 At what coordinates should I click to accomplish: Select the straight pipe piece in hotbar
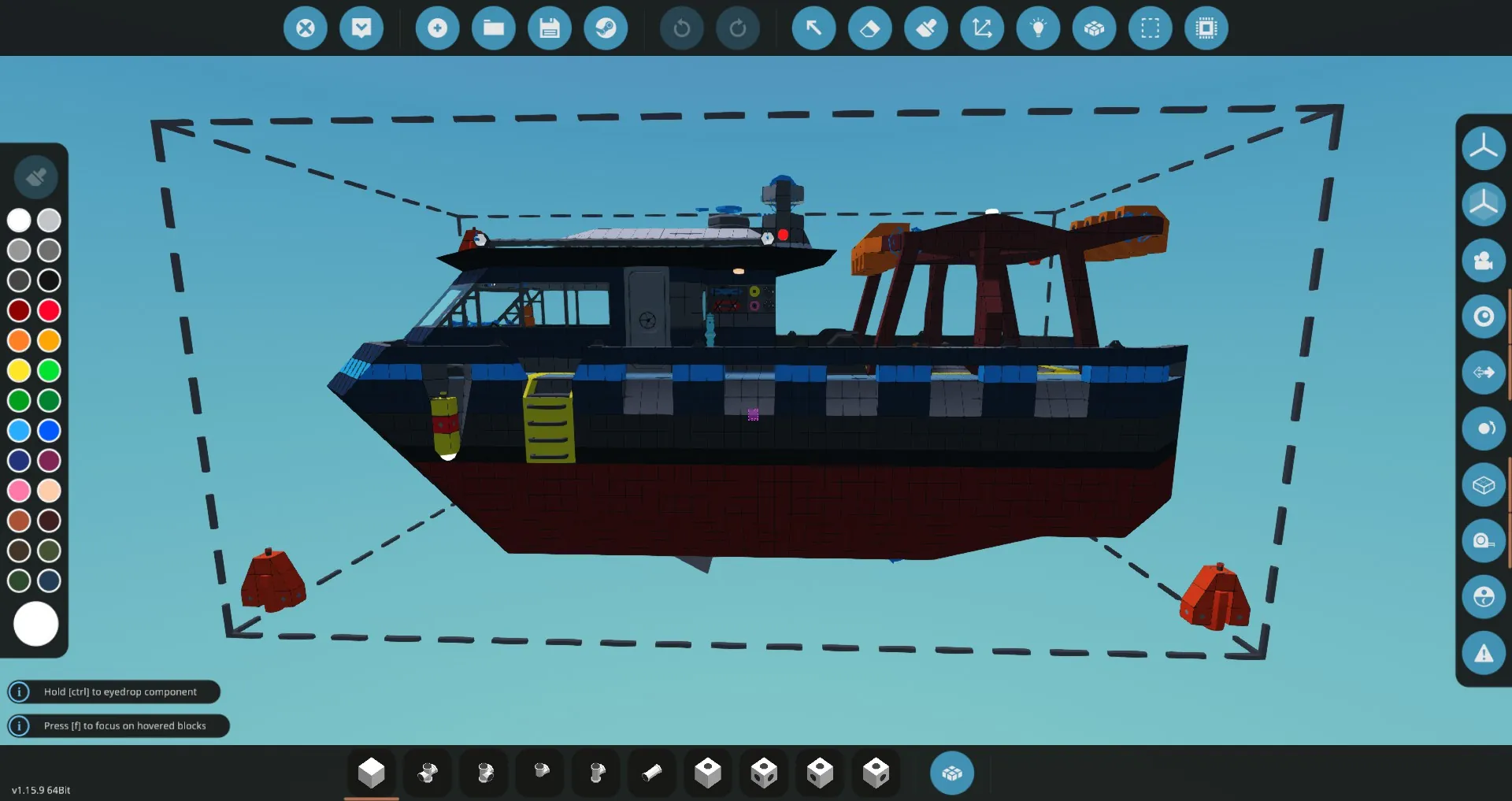point(652,773)
